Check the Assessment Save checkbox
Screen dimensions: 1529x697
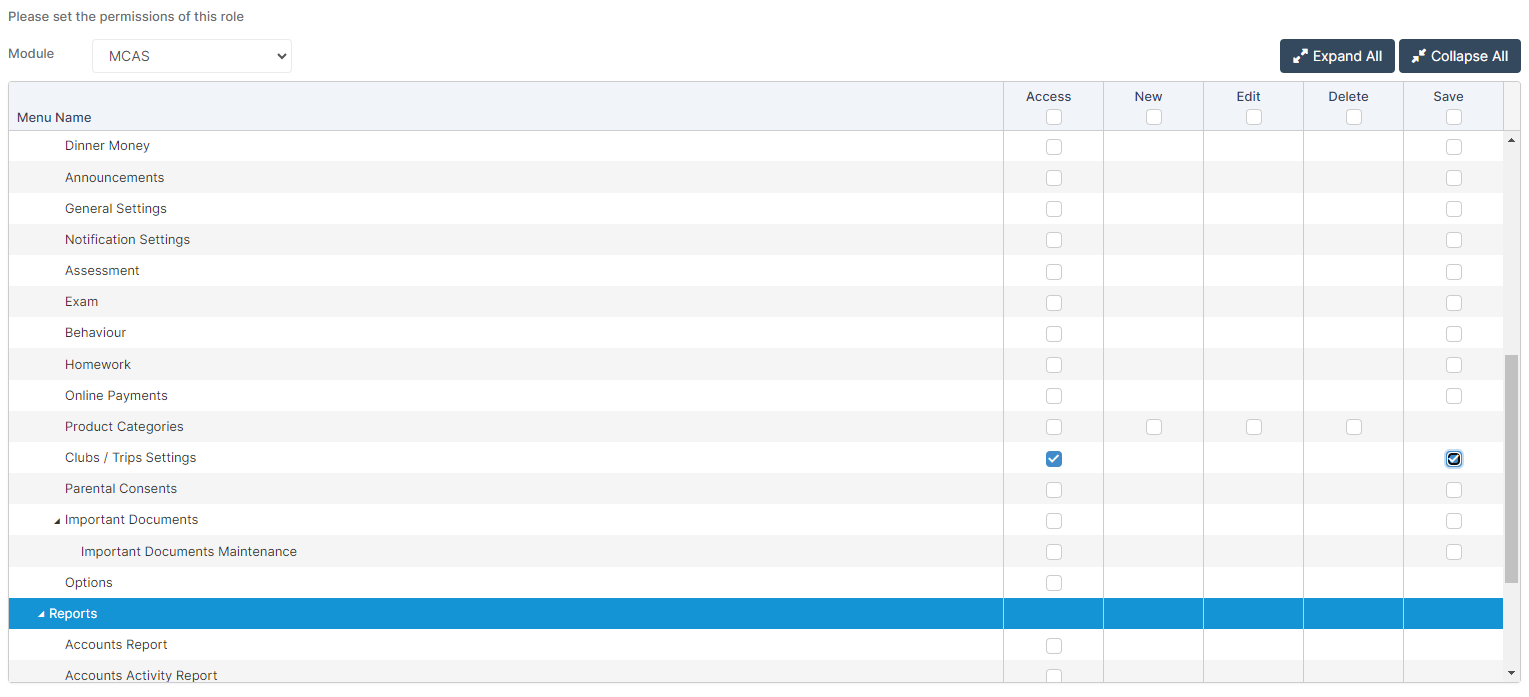pos(1454,272)
